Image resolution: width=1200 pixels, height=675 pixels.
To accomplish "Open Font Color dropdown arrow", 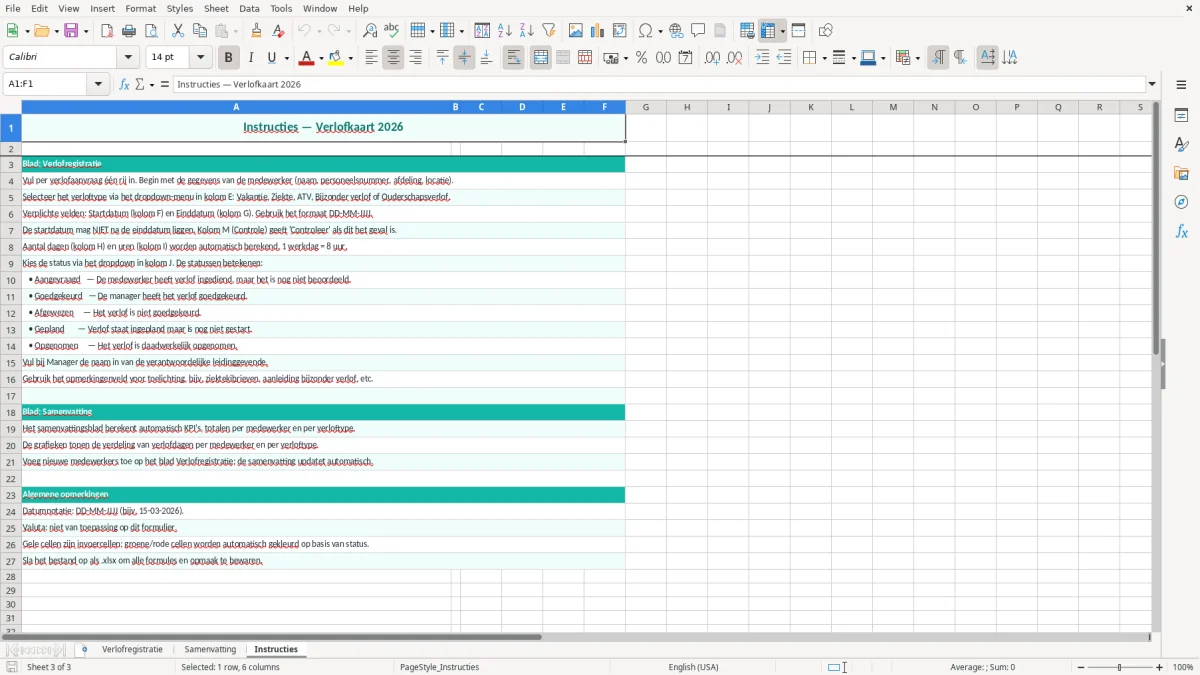I will pyautogui.click(x=320, y=58).
